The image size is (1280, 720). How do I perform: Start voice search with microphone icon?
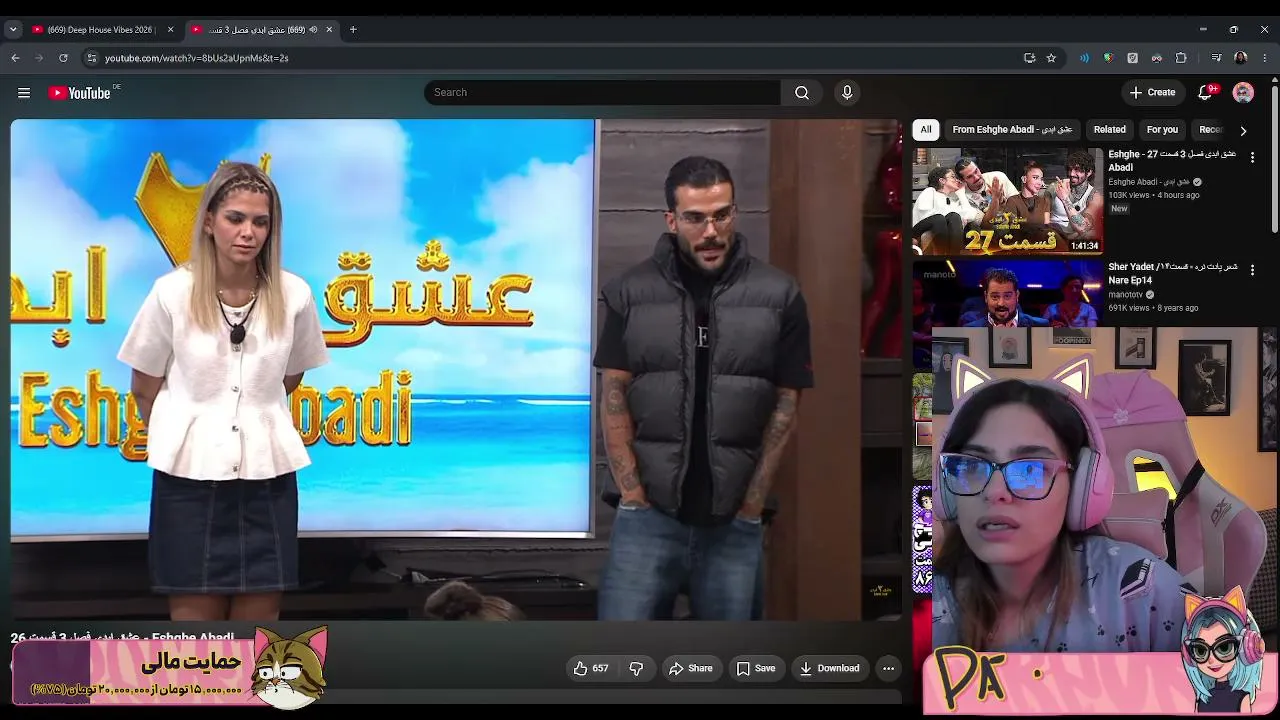pos(847,93)
